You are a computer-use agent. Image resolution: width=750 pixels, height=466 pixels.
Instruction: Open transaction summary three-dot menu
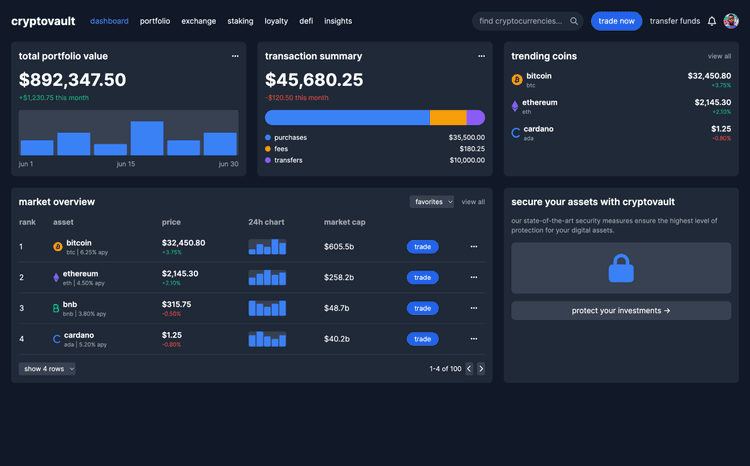(481, 57)
